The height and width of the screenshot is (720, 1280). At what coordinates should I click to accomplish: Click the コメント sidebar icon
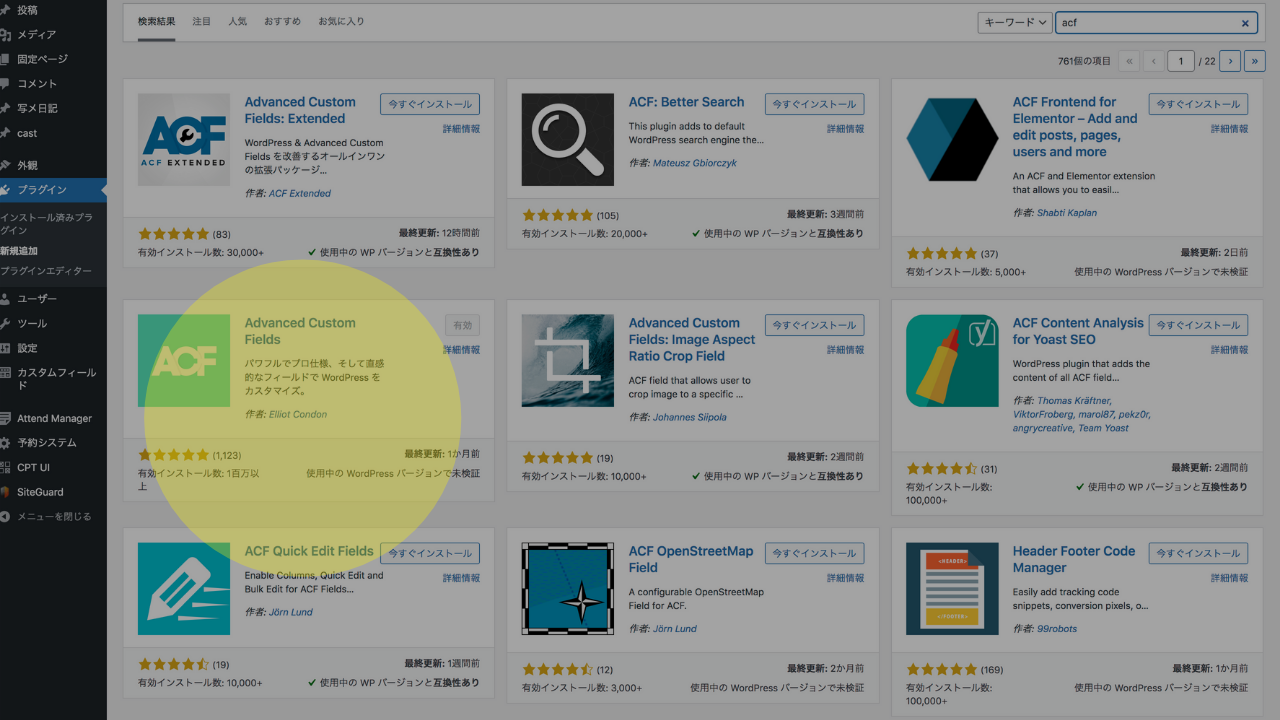tap(5, 84)
